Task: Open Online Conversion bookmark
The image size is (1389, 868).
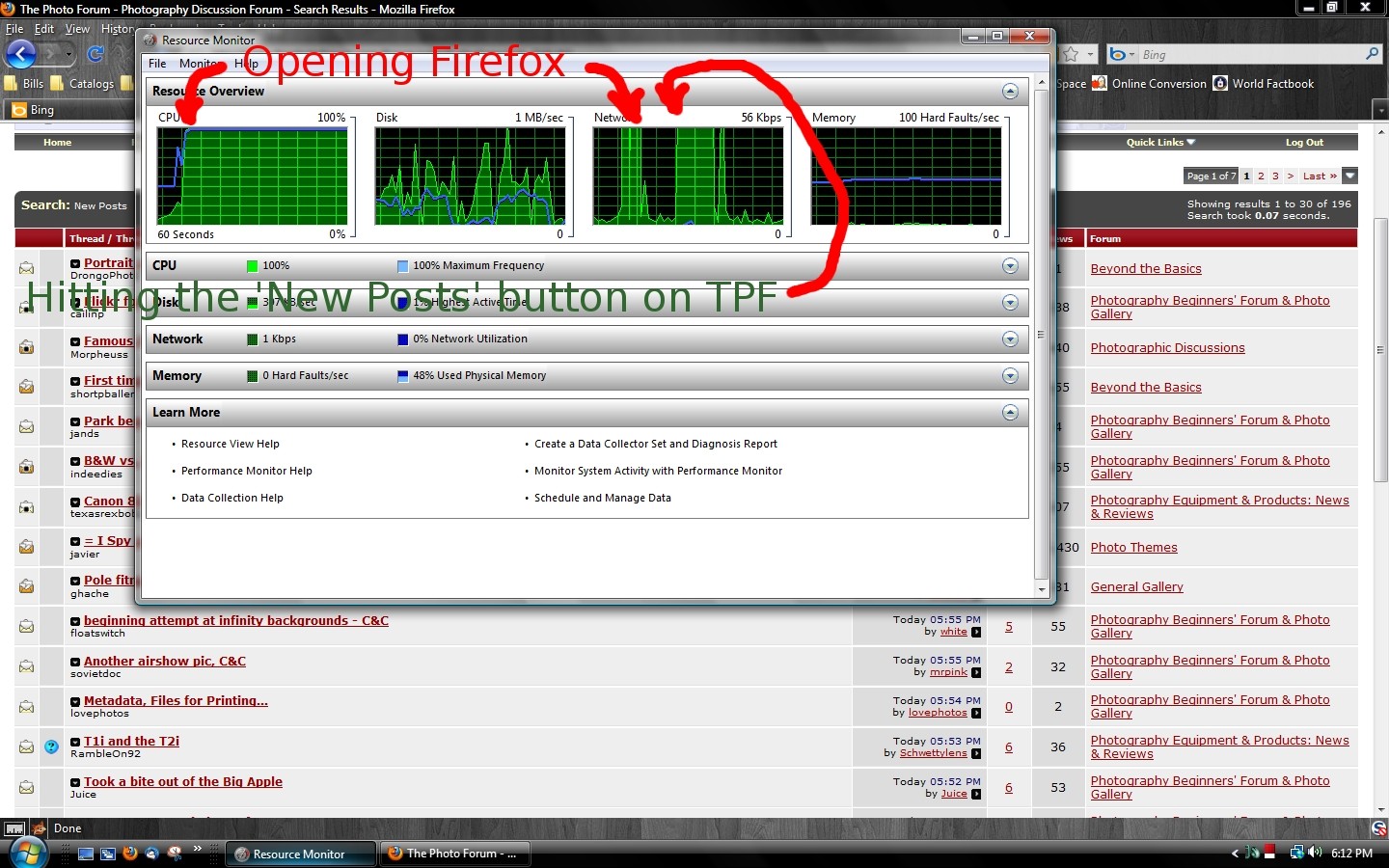Action: [x=1149, y=84]
